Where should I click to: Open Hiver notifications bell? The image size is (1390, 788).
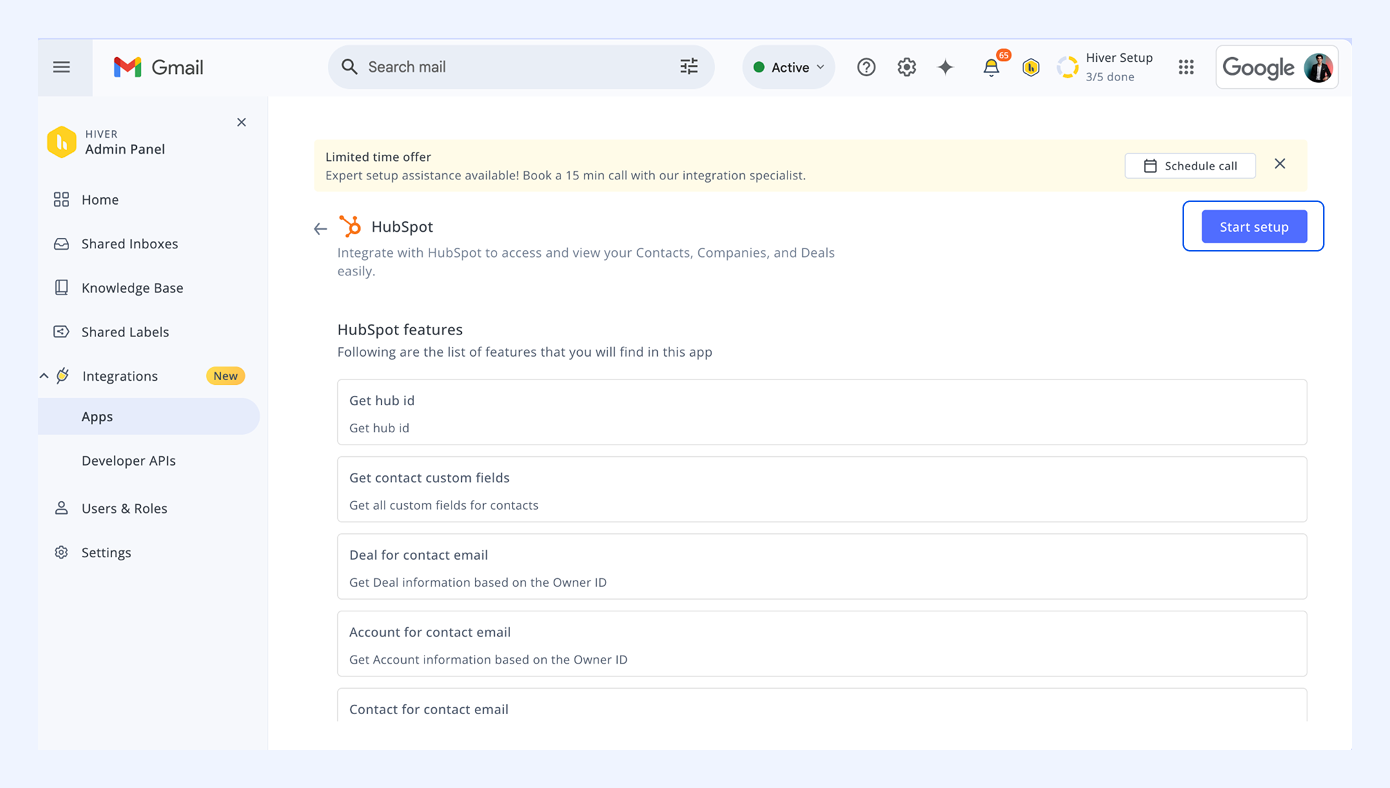[x=991, y=67]
